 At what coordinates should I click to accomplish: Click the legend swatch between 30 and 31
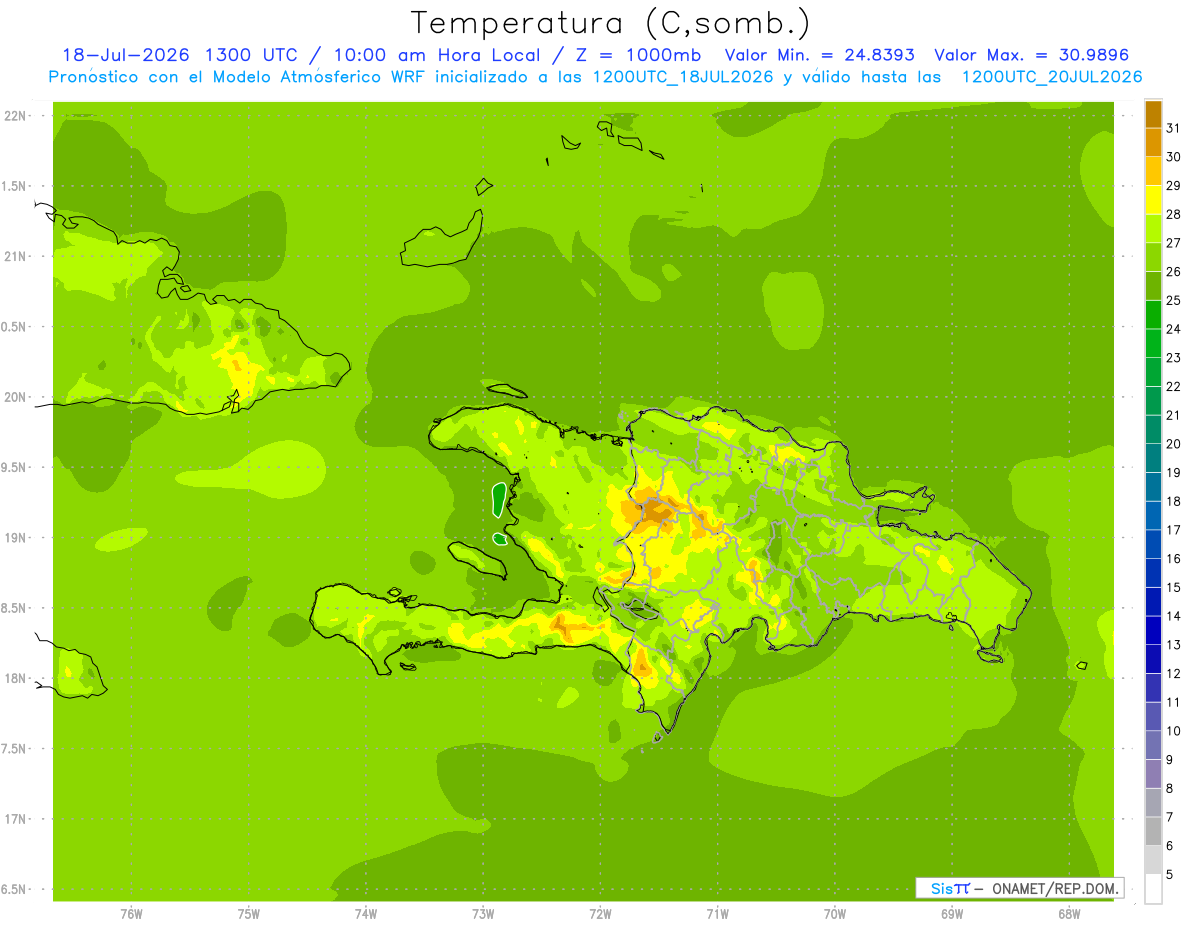click(x=1153, y=142)
